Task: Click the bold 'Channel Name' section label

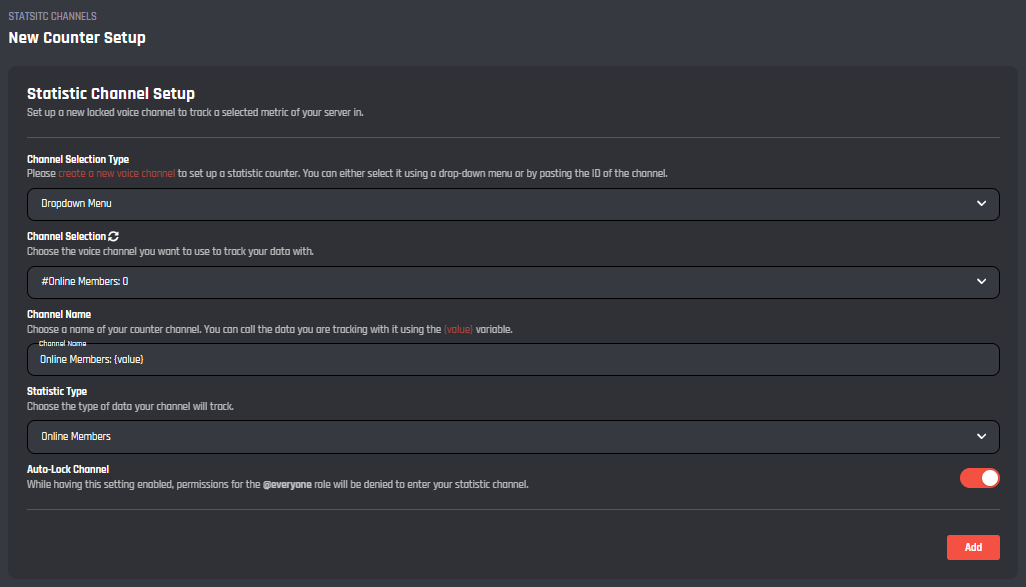Action: (x=59, y=314)
